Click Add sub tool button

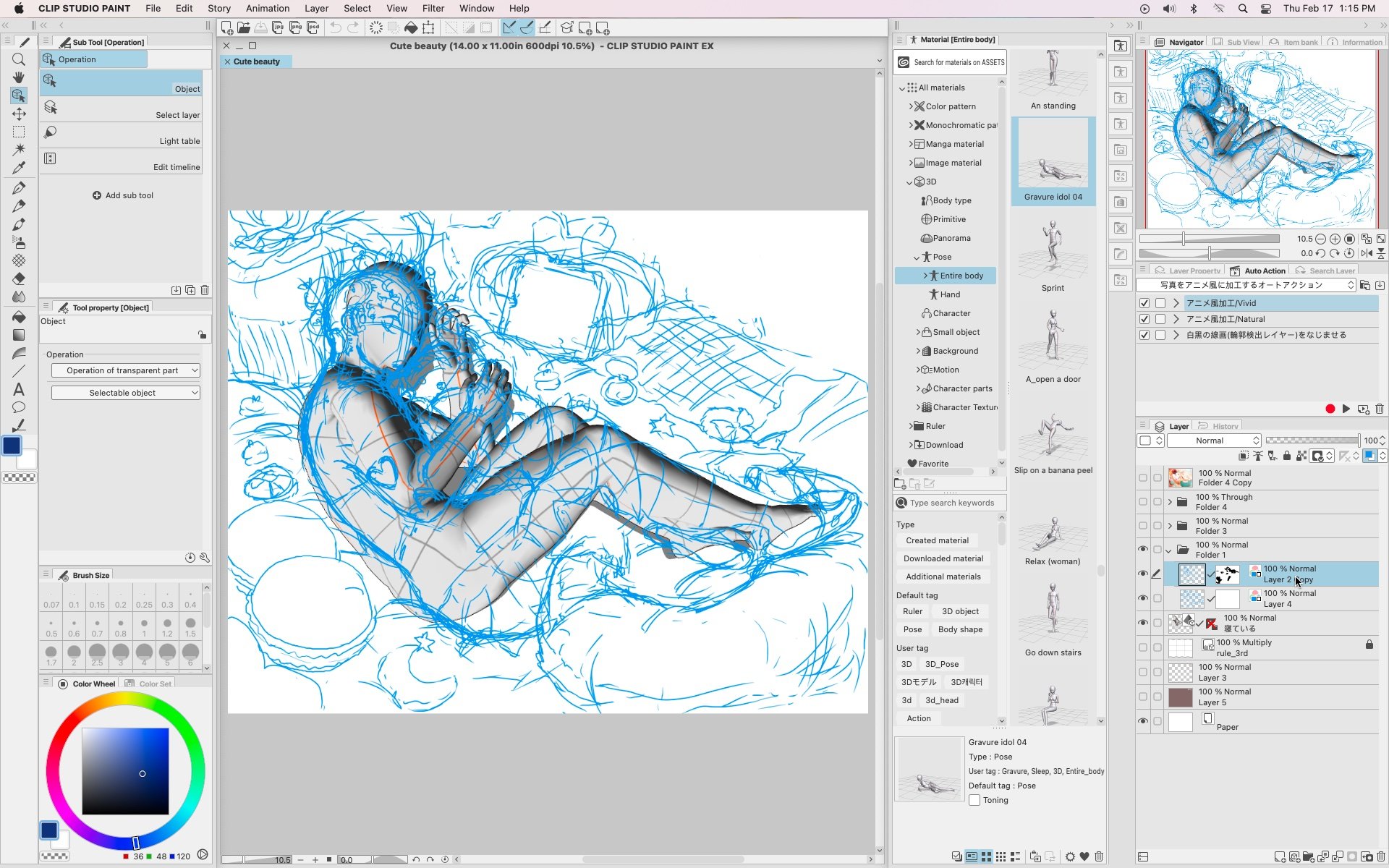[121, 195]
